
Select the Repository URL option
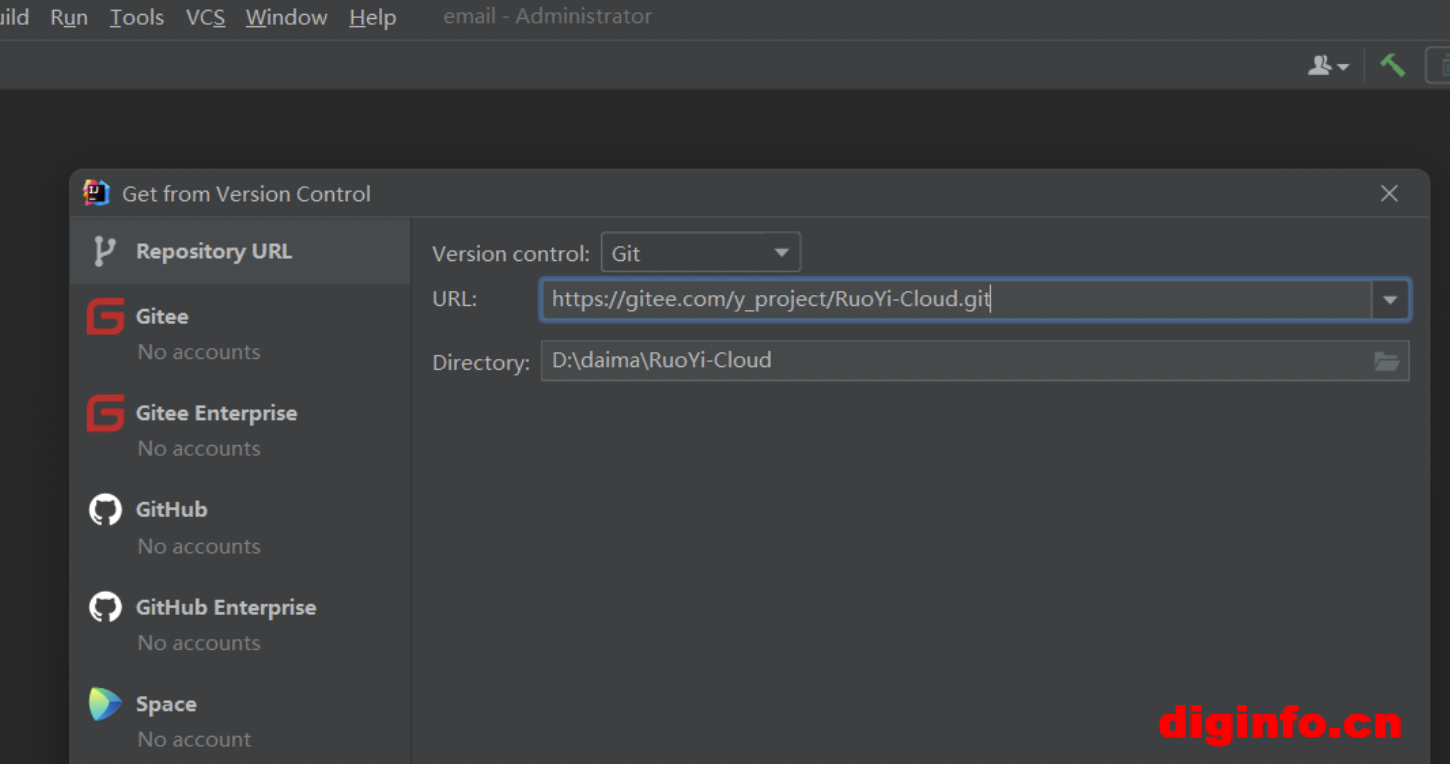tap(241, 251)
